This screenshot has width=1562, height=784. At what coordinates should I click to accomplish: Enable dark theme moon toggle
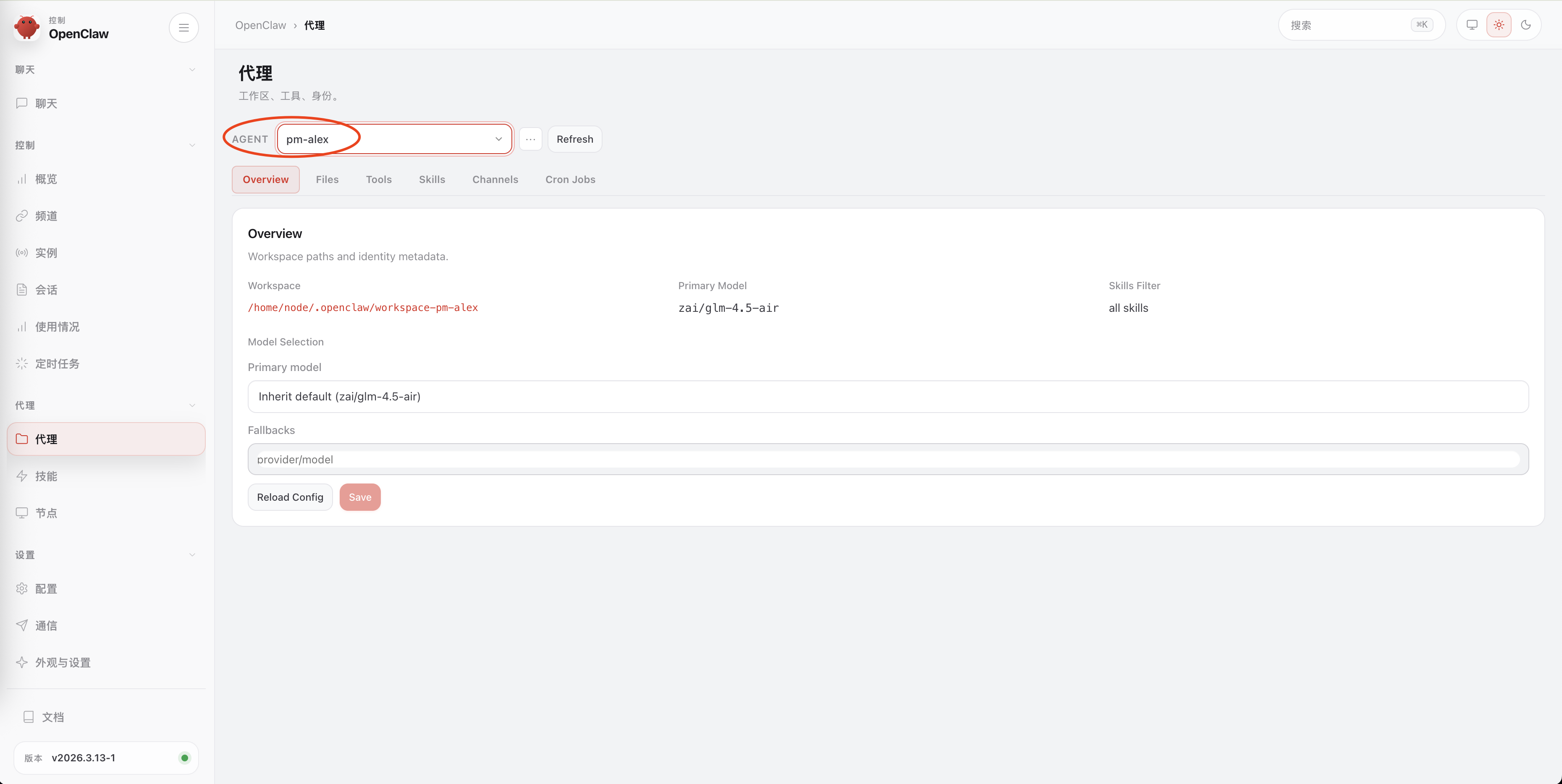[x=1525, y=25]
